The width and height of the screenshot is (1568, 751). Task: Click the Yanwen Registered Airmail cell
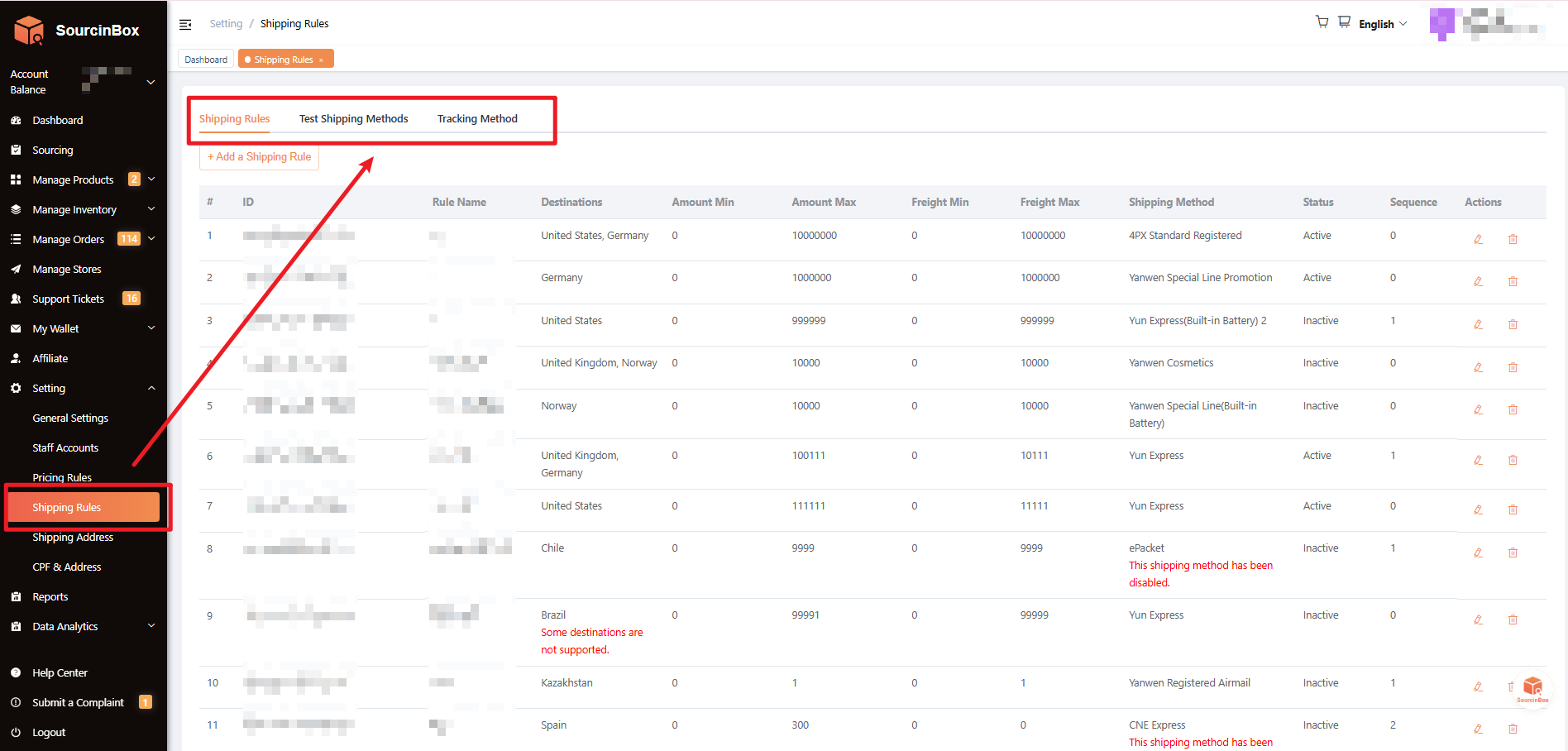click(1189, 683)
